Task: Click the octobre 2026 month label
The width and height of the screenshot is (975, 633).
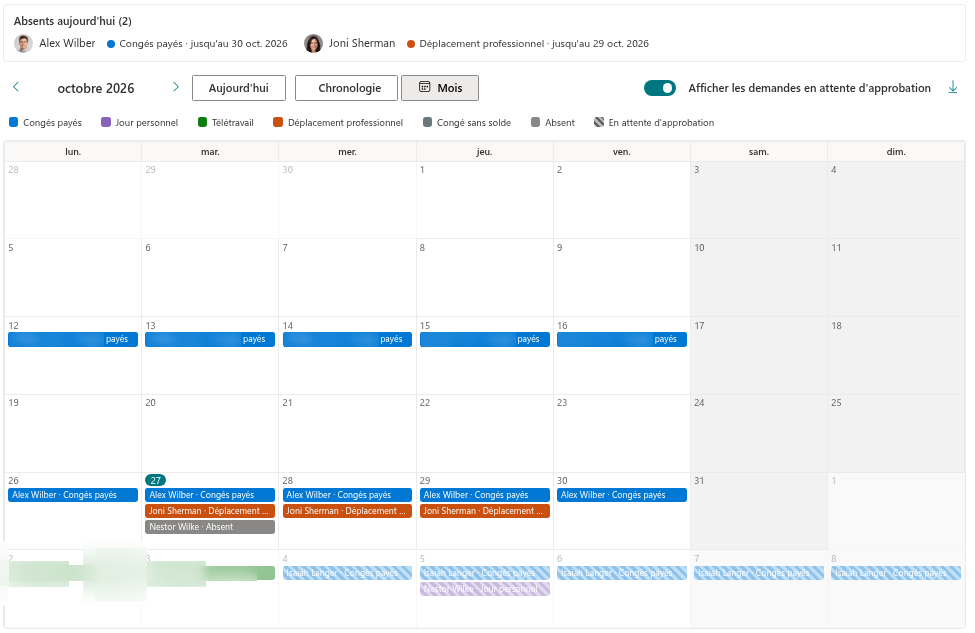Action: click(96, 88)
